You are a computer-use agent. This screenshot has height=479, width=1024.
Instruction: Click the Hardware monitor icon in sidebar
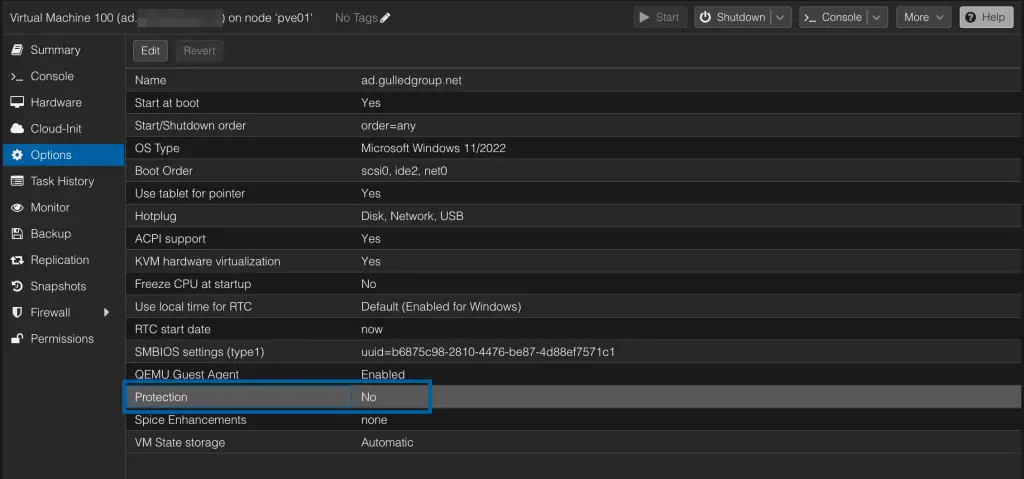click(x=17, y=103)
